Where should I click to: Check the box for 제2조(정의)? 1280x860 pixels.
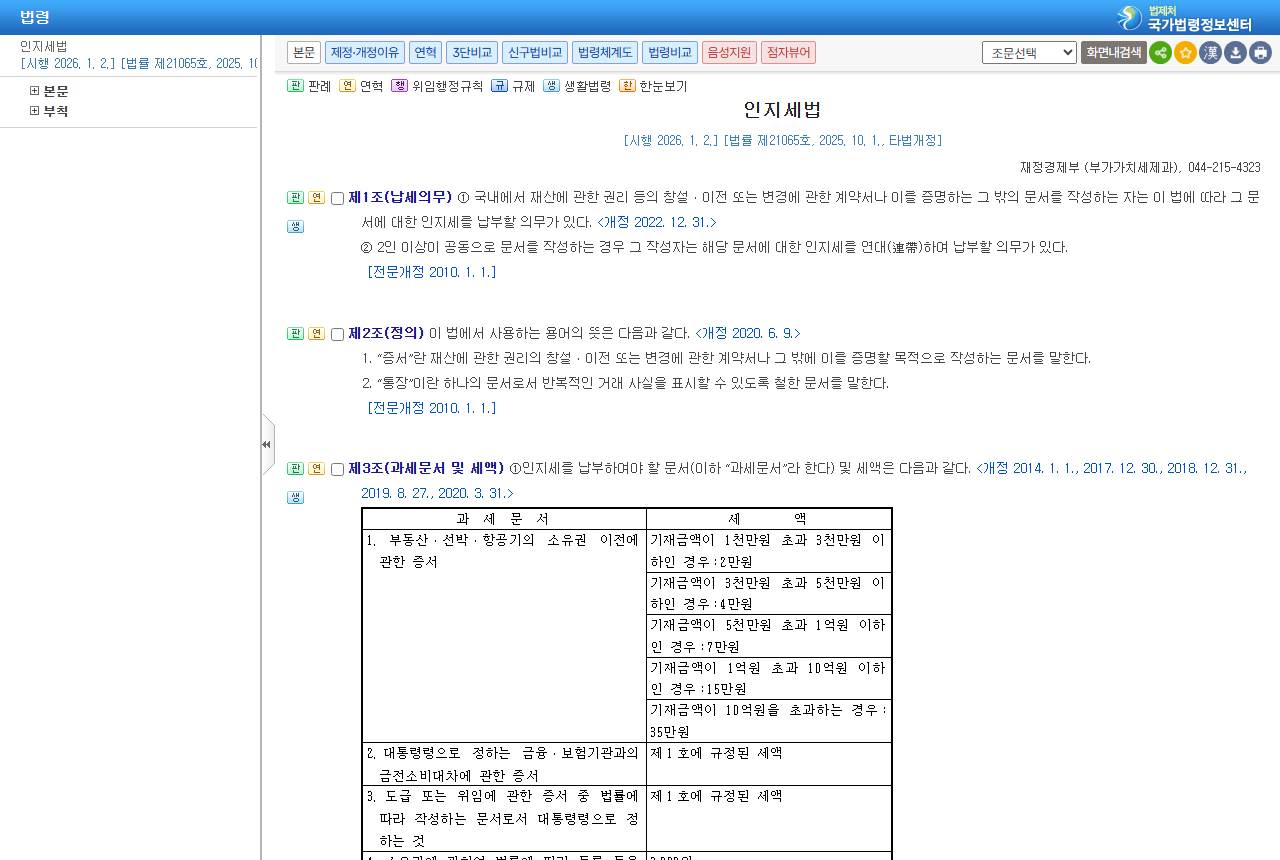(x=337, y=334)
